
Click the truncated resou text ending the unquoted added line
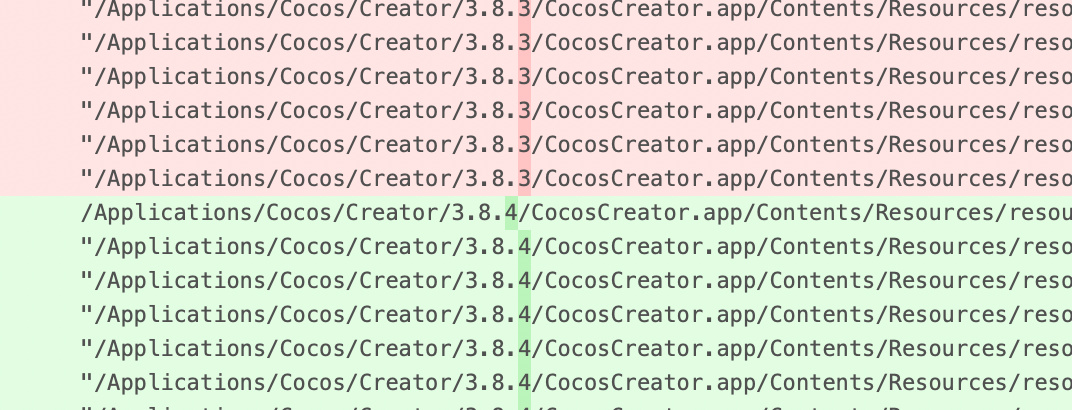(x=1040, y=213)
